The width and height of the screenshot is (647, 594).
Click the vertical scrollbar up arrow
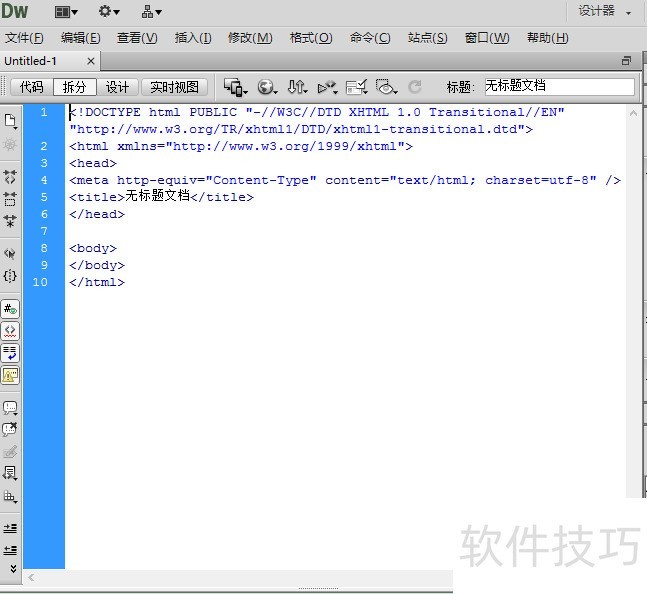(x=633, y=113)
